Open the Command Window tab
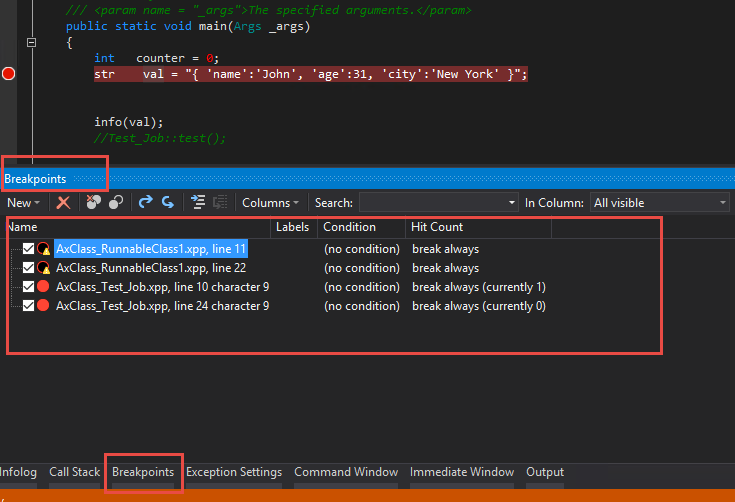Screen dimensions: 735x502 (346, 472)
